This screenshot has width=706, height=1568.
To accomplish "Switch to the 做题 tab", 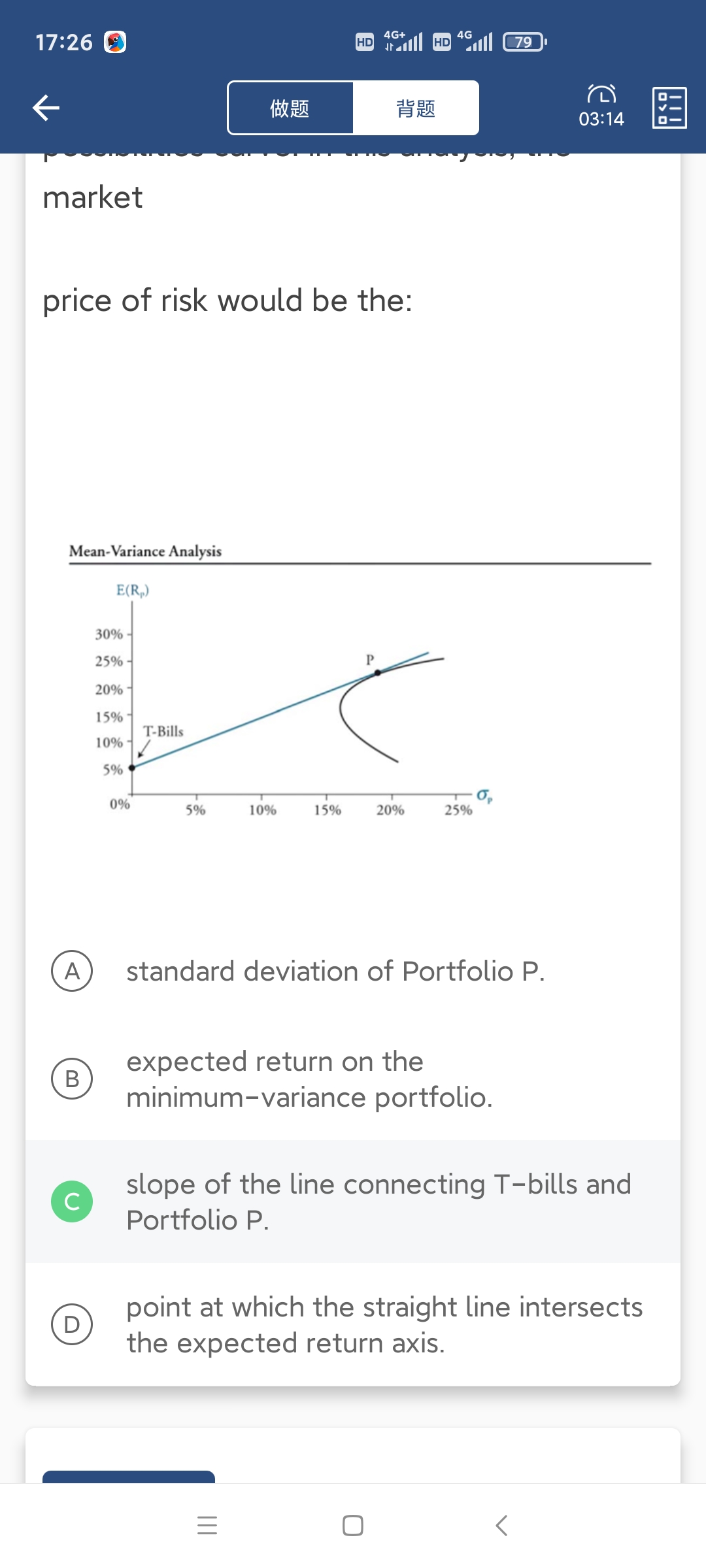I will coord(290,108).
